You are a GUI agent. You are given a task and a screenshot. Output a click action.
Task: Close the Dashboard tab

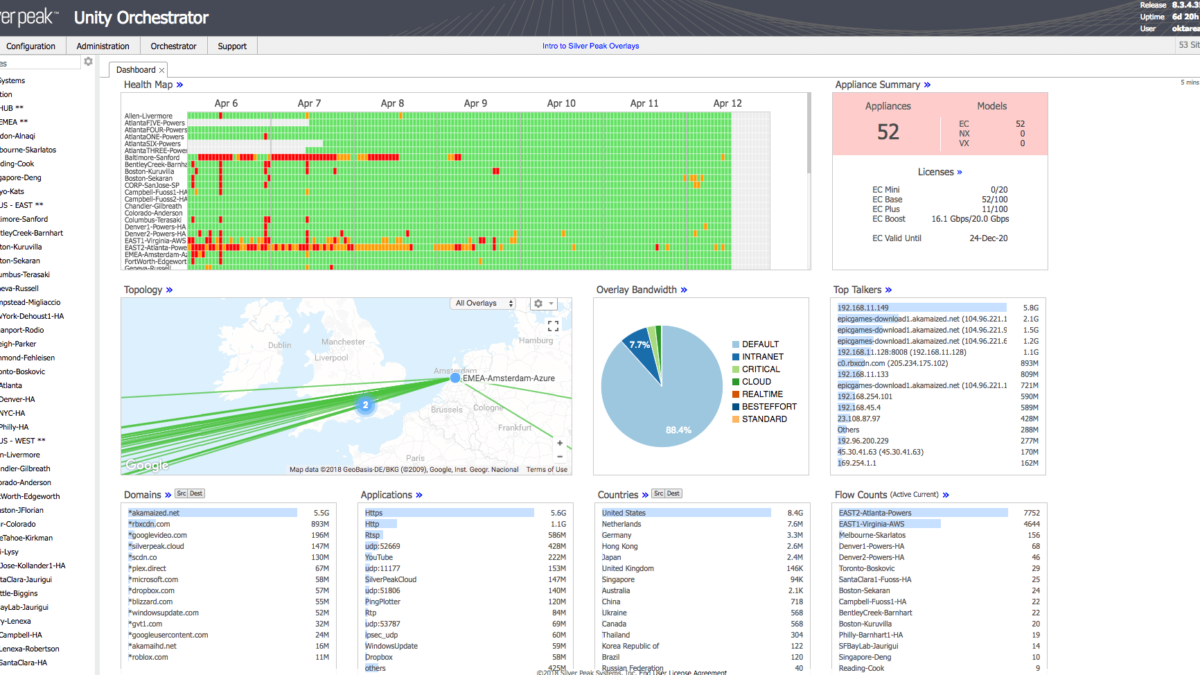pos(162,70)
